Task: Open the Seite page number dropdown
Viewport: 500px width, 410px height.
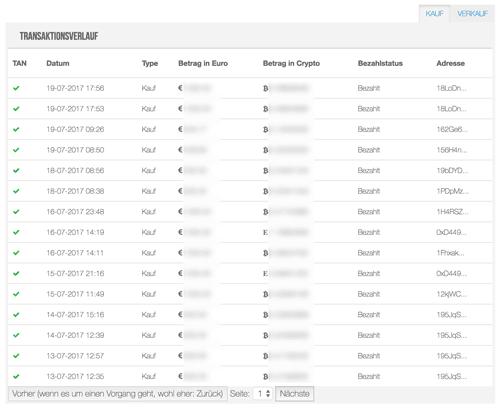Action: (x=263, y=394)
